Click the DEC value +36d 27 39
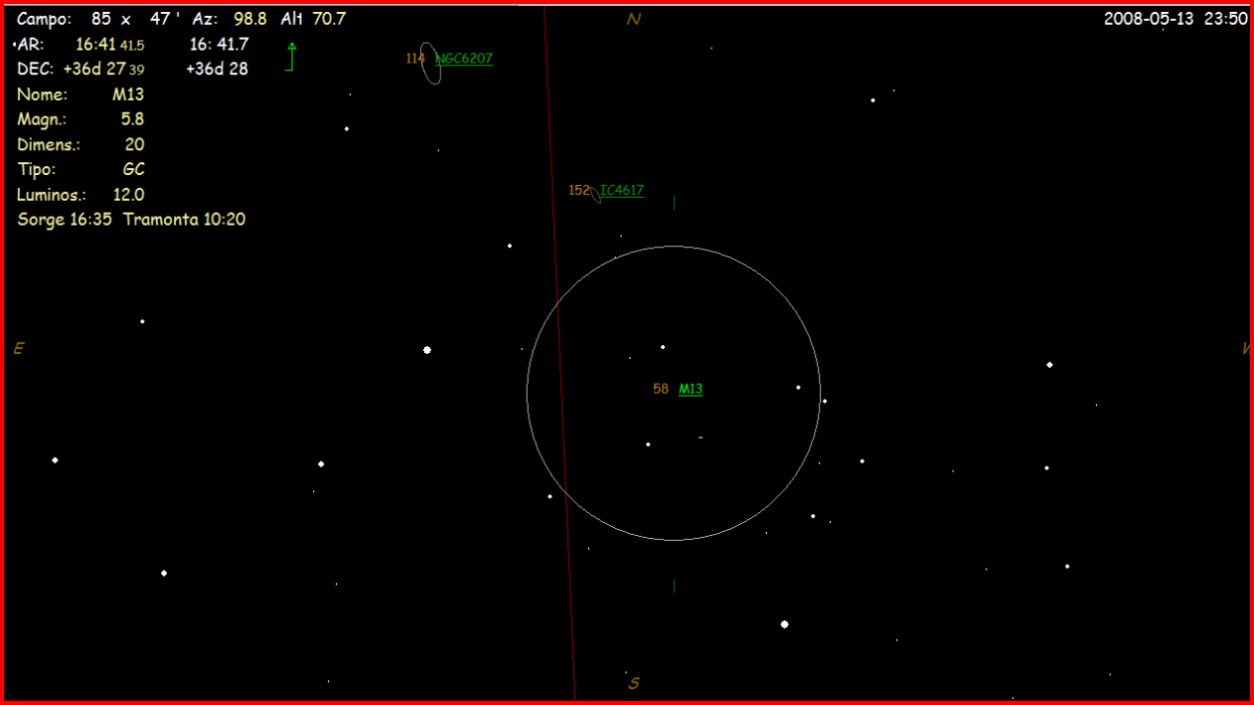The width and height of the screenshot is (1254, 705). coord(104,69)
